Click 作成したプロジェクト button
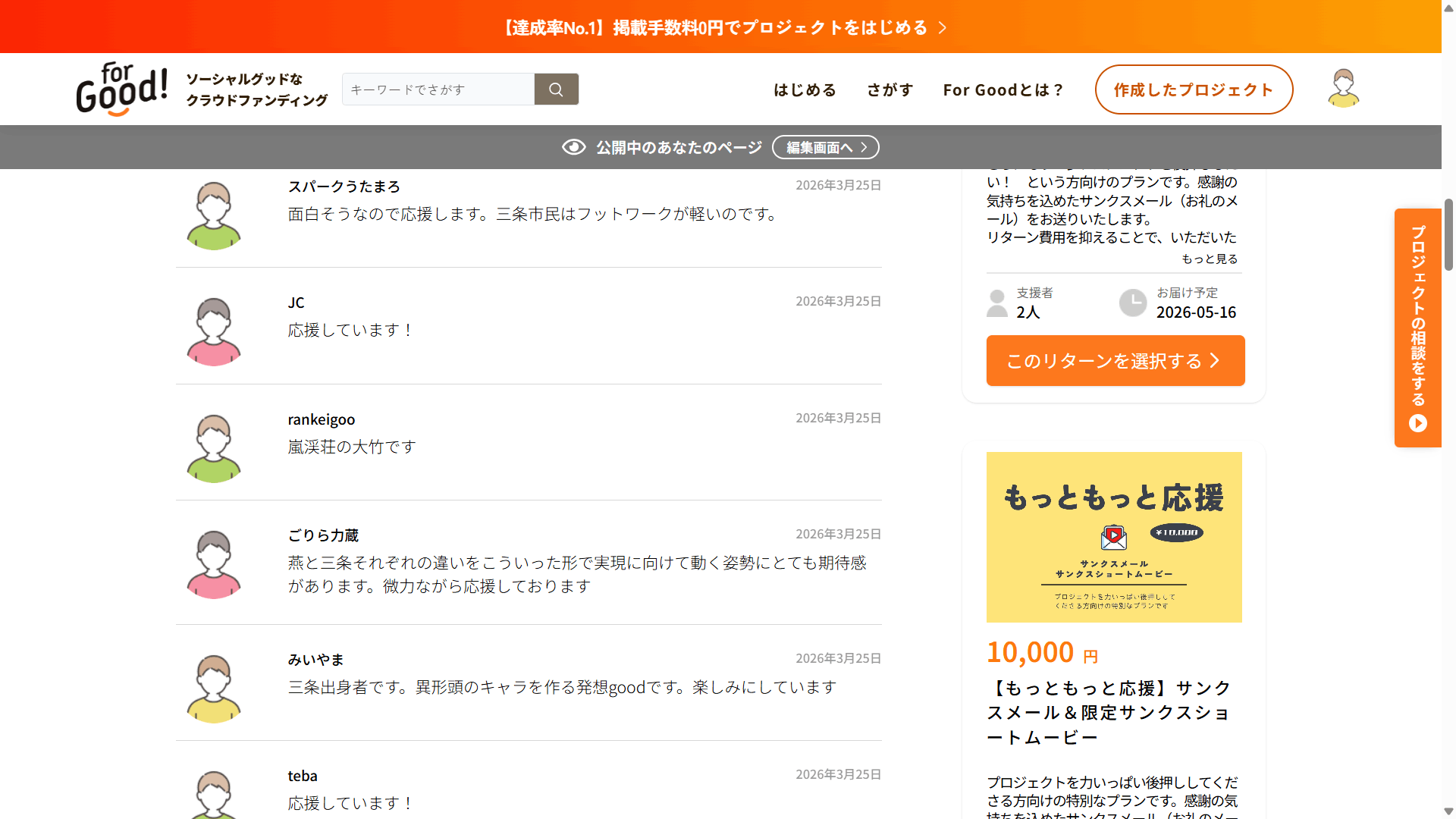Image resolution: width=1456 pixels, height=819 pixels. coord(1194,89)
